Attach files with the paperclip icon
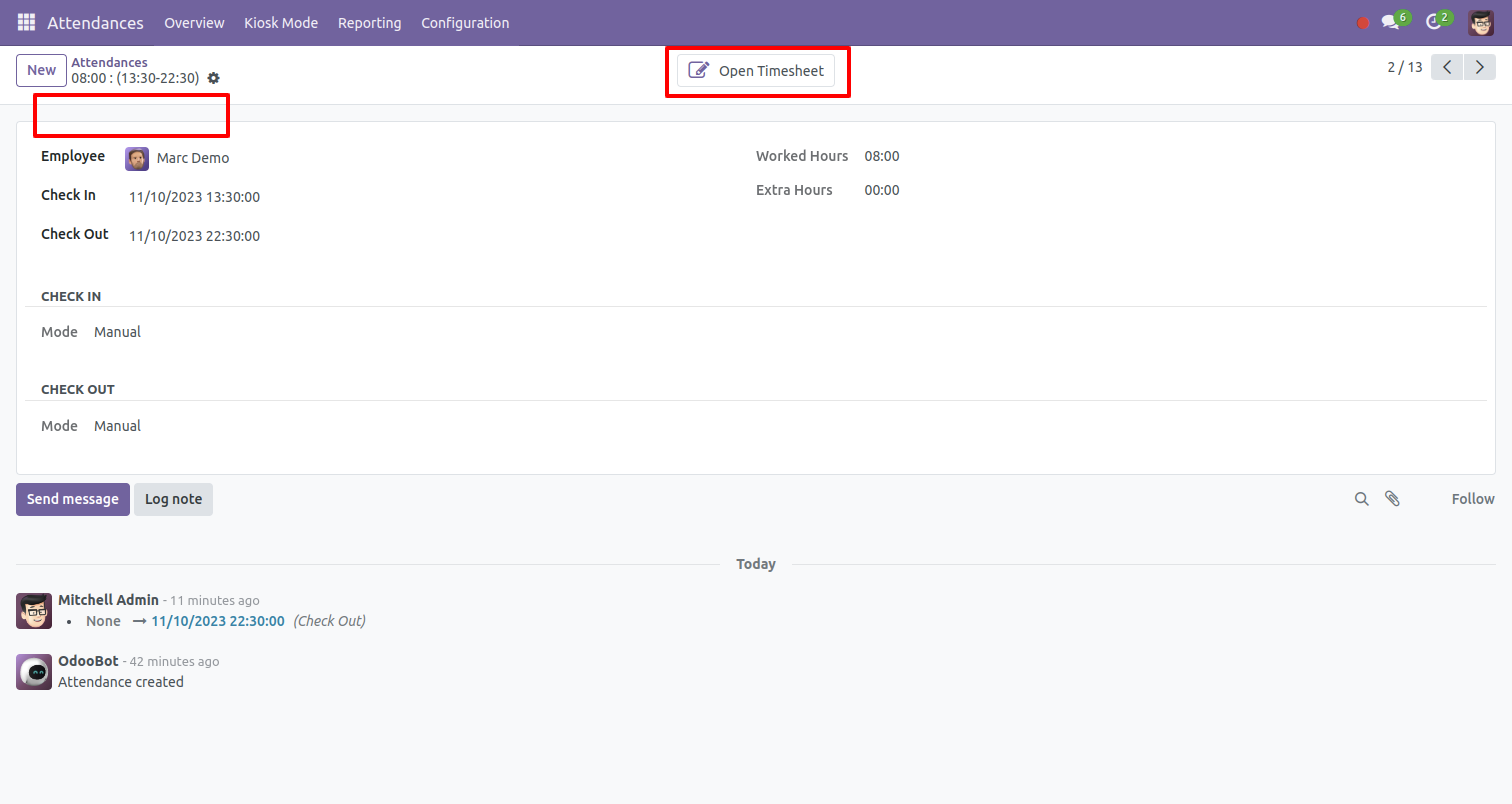The image size is (1512, 804). 1392,498
